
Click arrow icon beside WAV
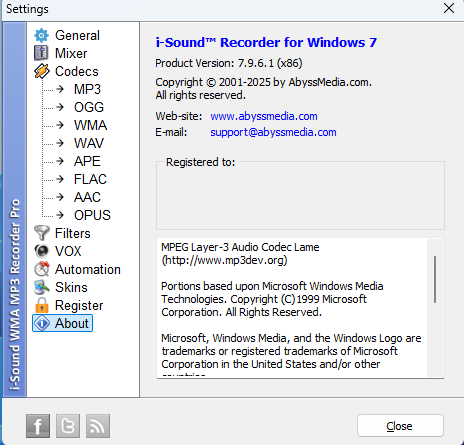point(60,143)
